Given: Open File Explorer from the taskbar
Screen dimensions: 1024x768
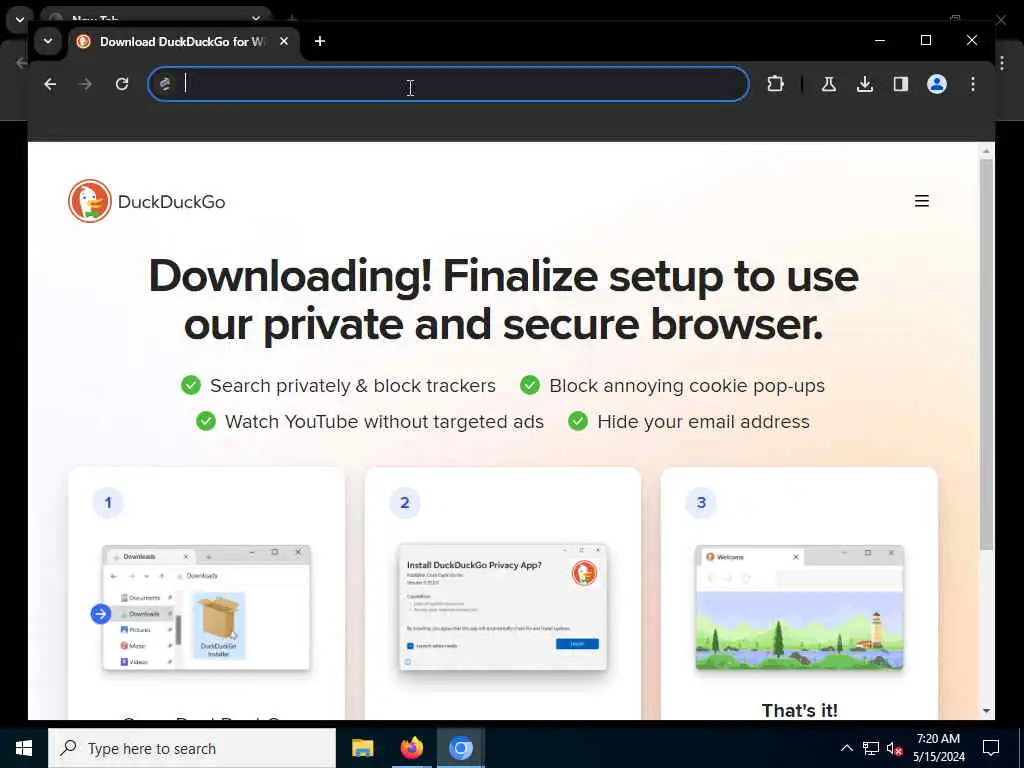Looking at the screenshot, I should 362,748.
